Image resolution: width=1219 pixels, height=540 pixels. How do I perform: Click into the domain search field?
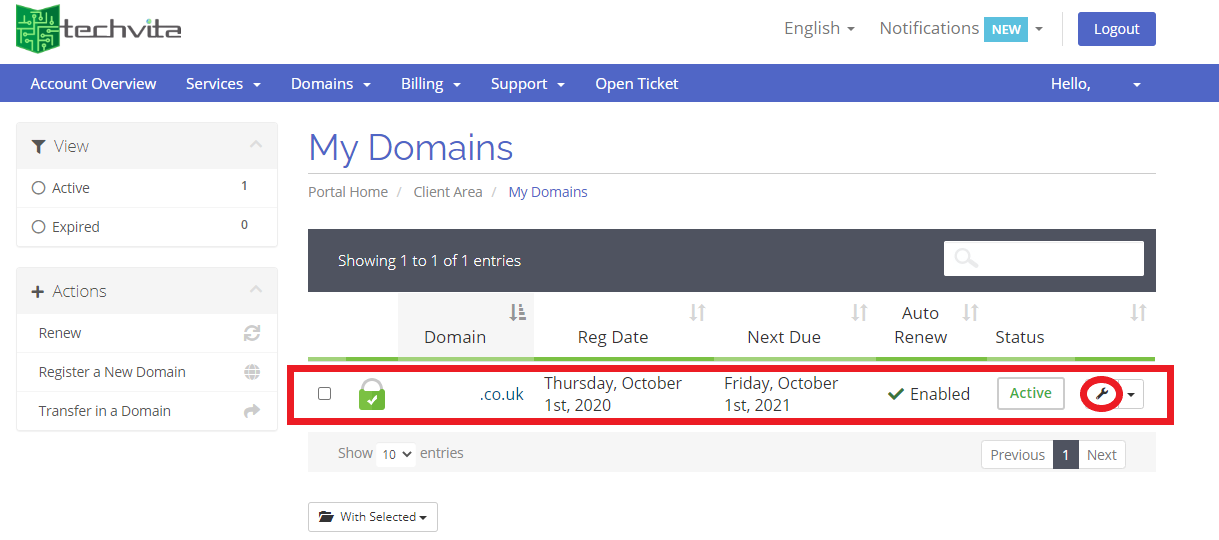[x=1044, y=258]
